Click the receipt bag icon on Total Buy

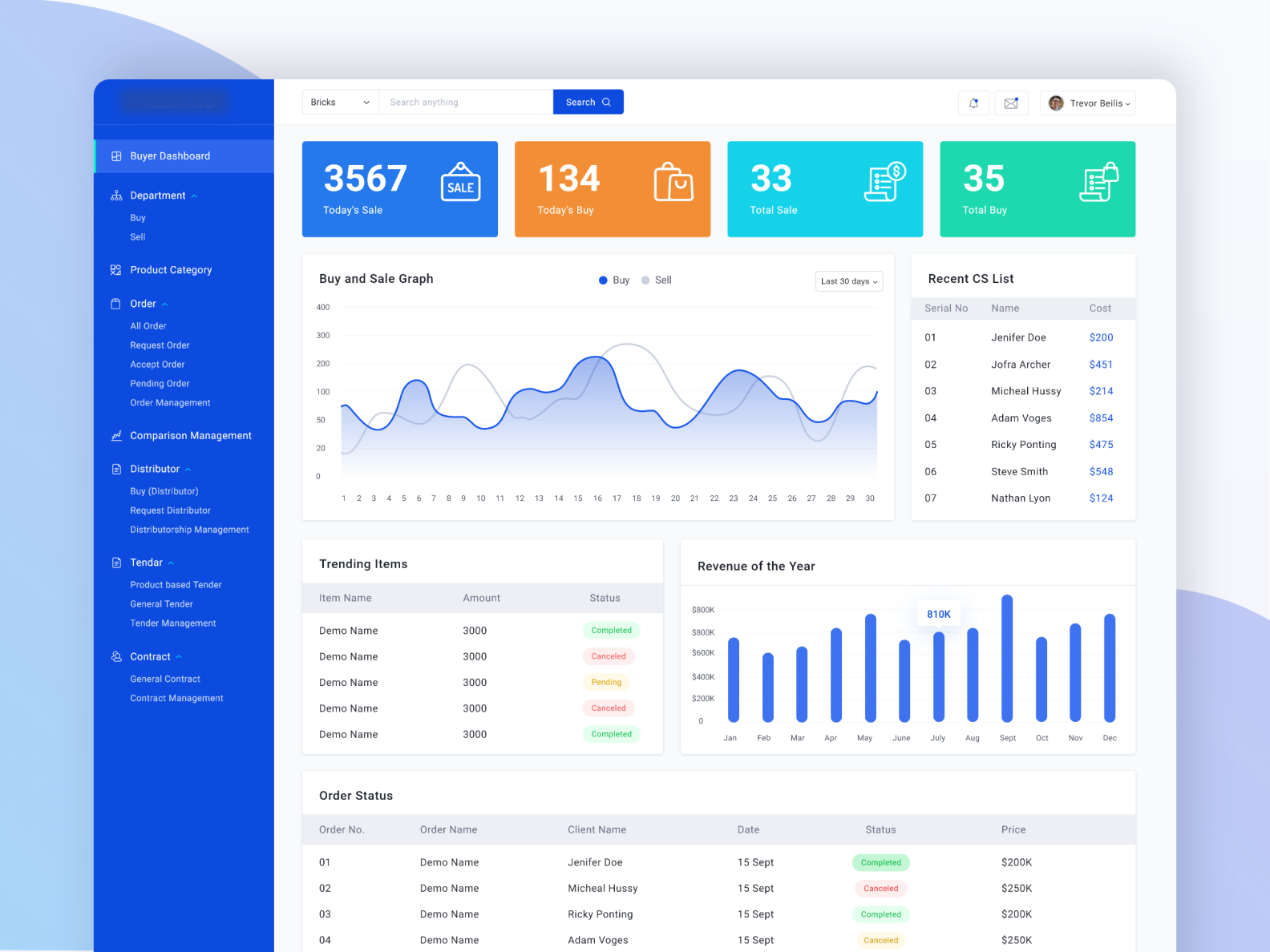coord(1098,182)
